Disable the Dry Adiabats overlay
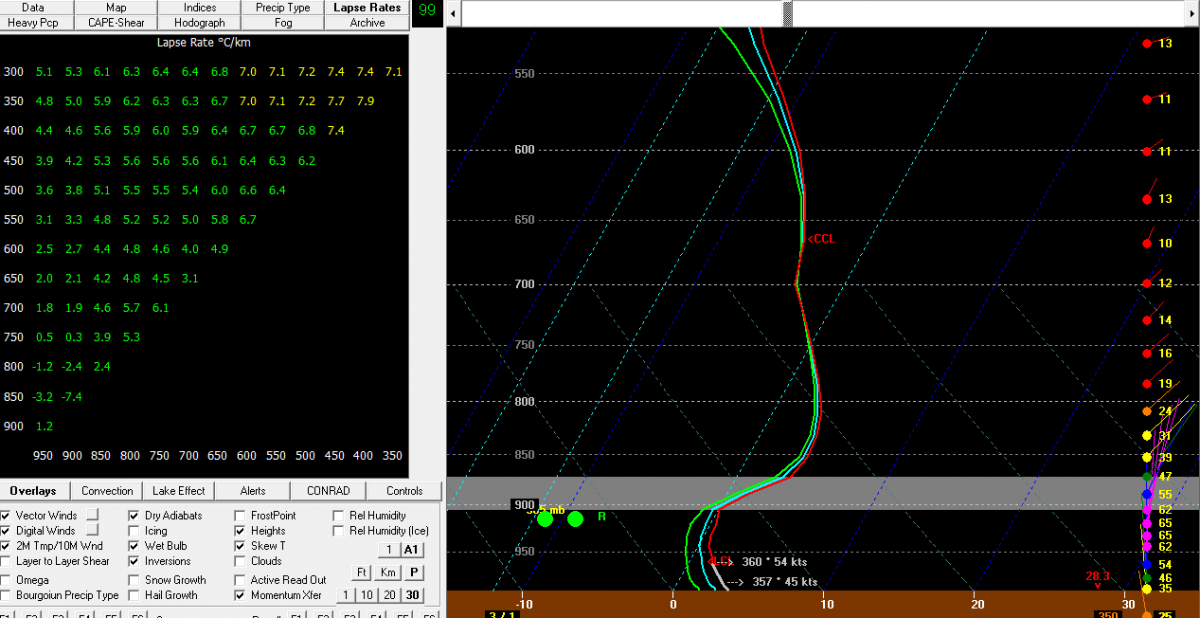The image size is (1200, 618). 136,516
